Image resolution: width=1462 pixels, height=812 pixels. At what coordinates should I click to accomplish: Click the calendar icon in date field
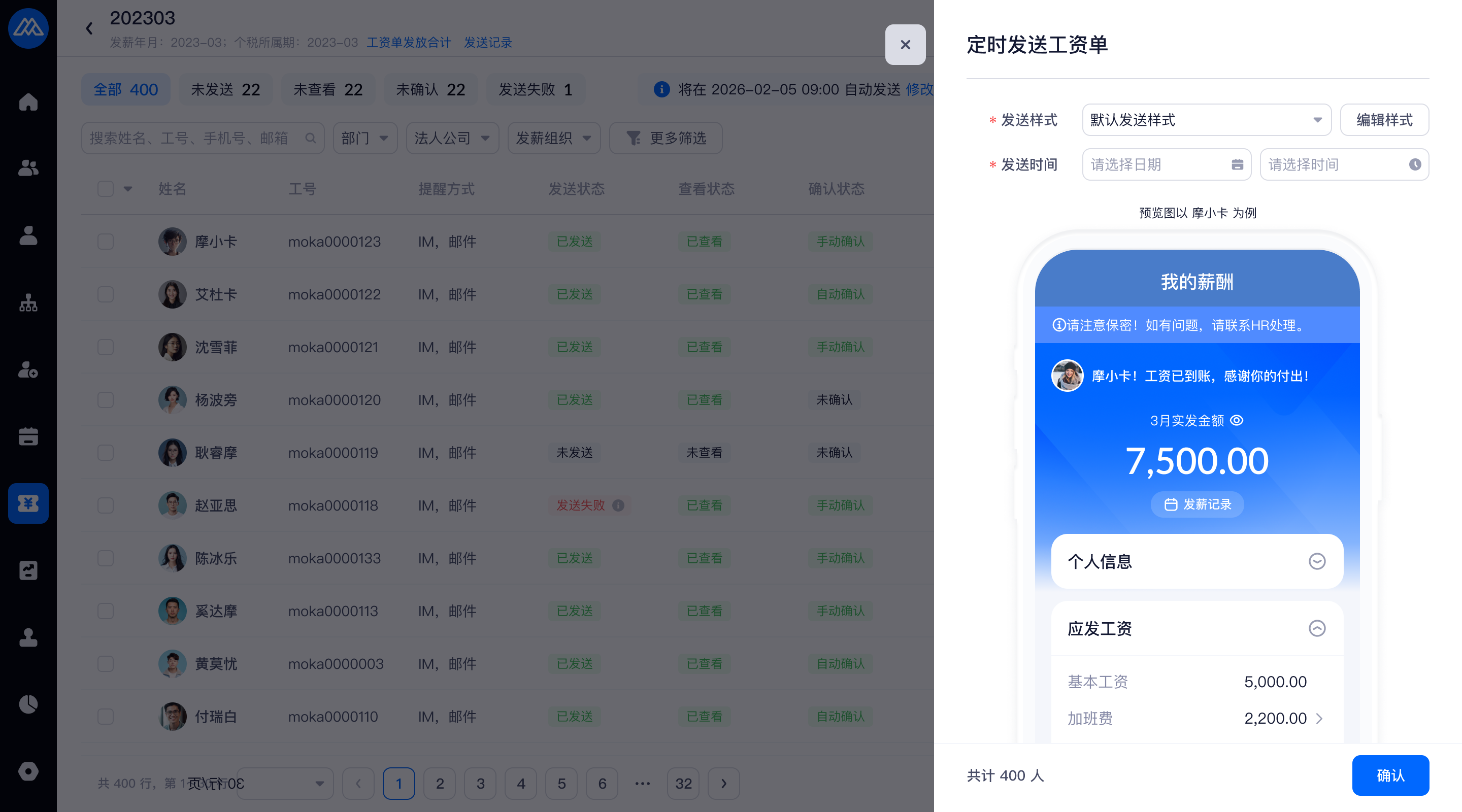[x=1237, y=164]
